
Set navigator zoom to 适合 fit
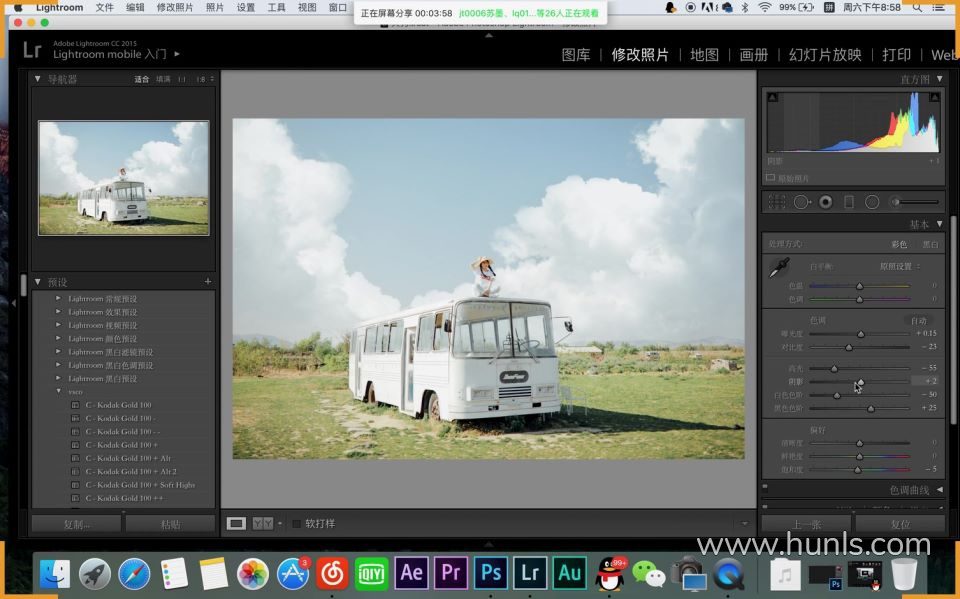point(141,79)
